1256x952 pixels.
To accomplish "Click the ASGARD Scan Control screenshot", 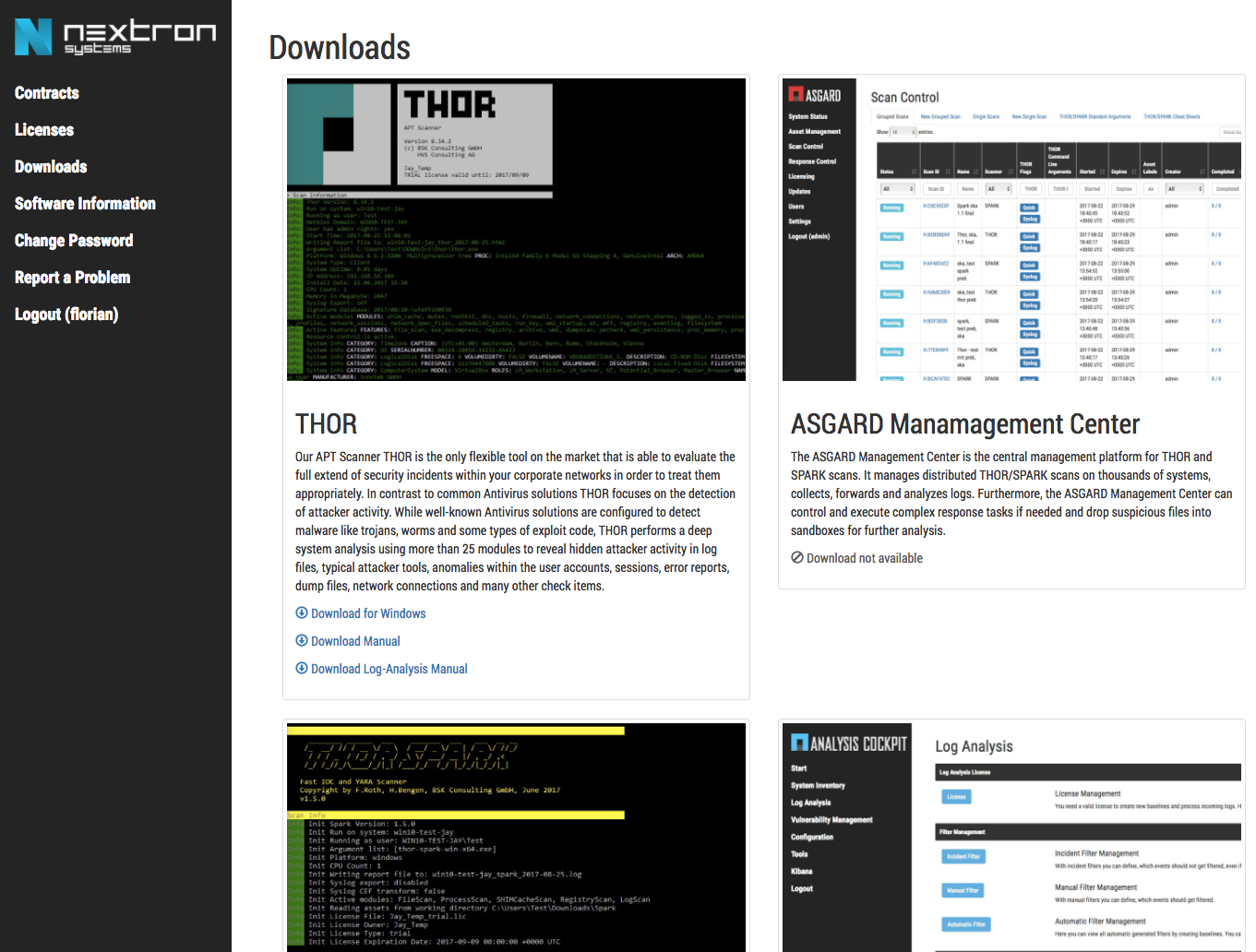I will pyautogui.click(x=1012, y=230).
